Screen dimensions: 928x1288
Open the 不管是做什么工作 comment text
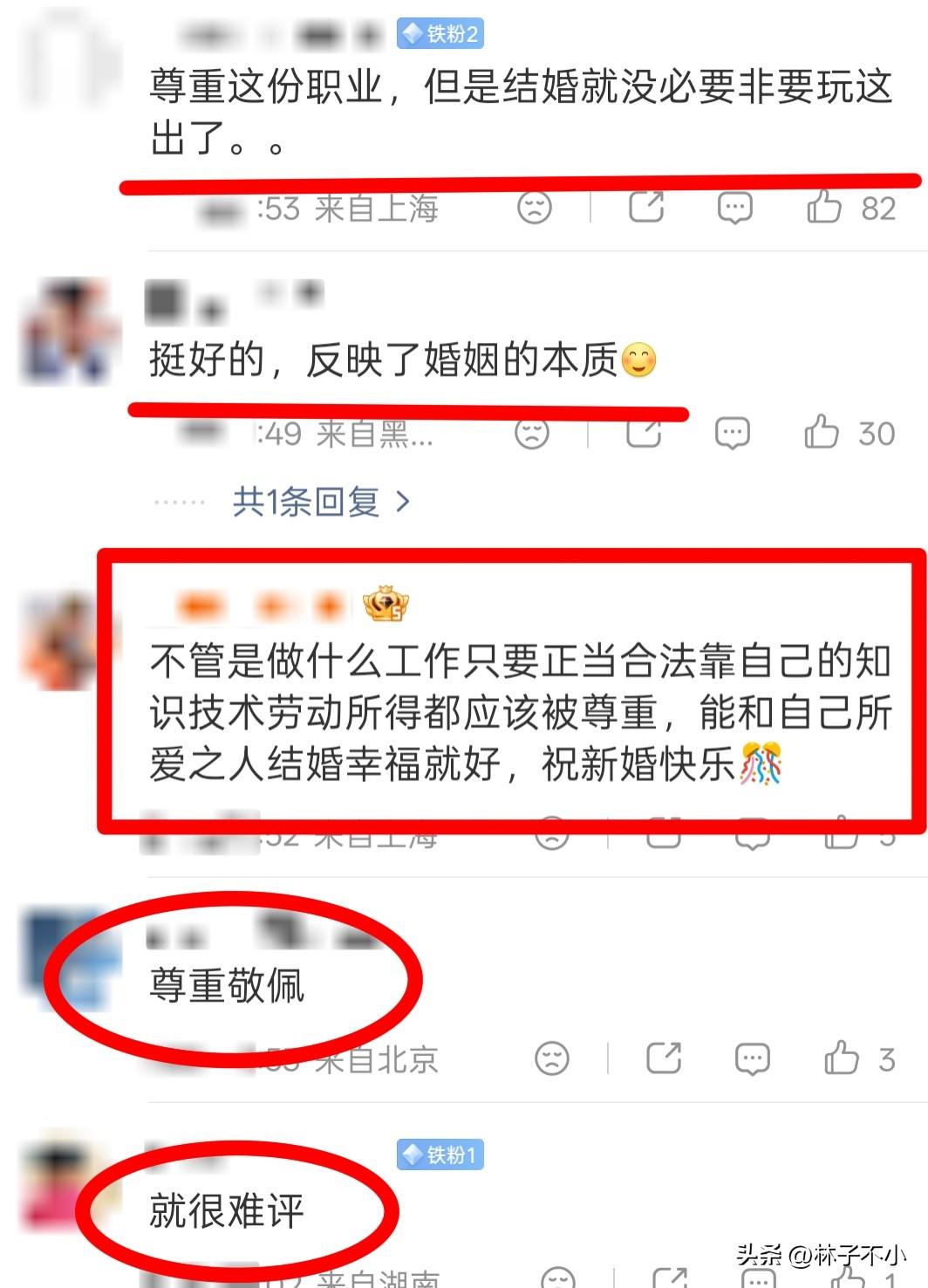tap(521, 713)
